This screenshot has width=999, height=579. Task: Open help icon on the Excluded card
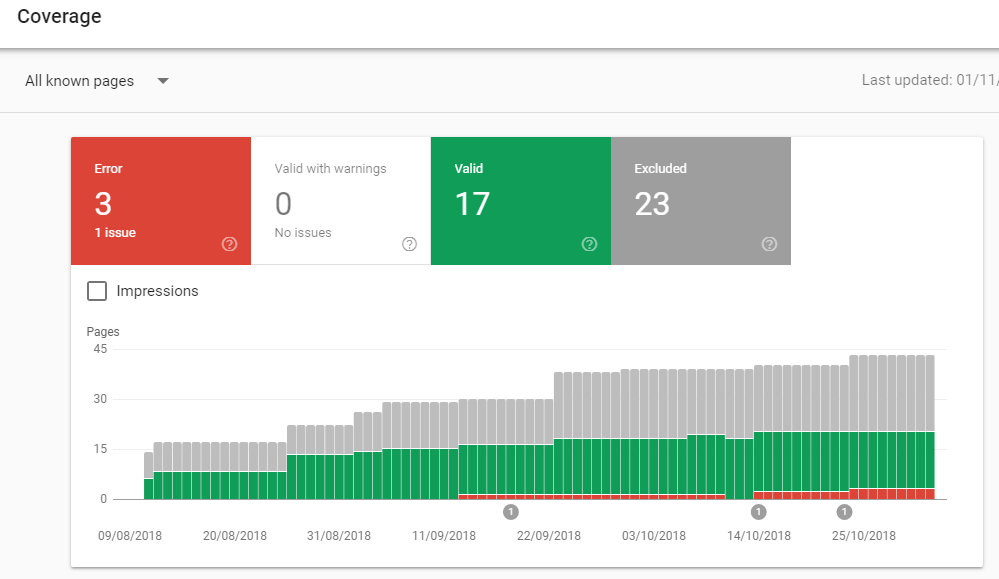(770, 244)
